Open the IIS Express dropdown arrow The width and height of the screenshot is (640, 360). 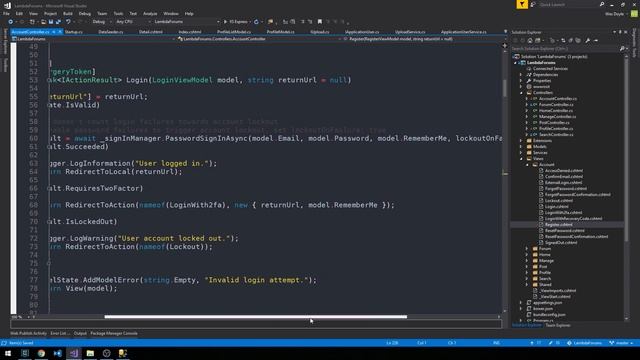coord(250,22)
